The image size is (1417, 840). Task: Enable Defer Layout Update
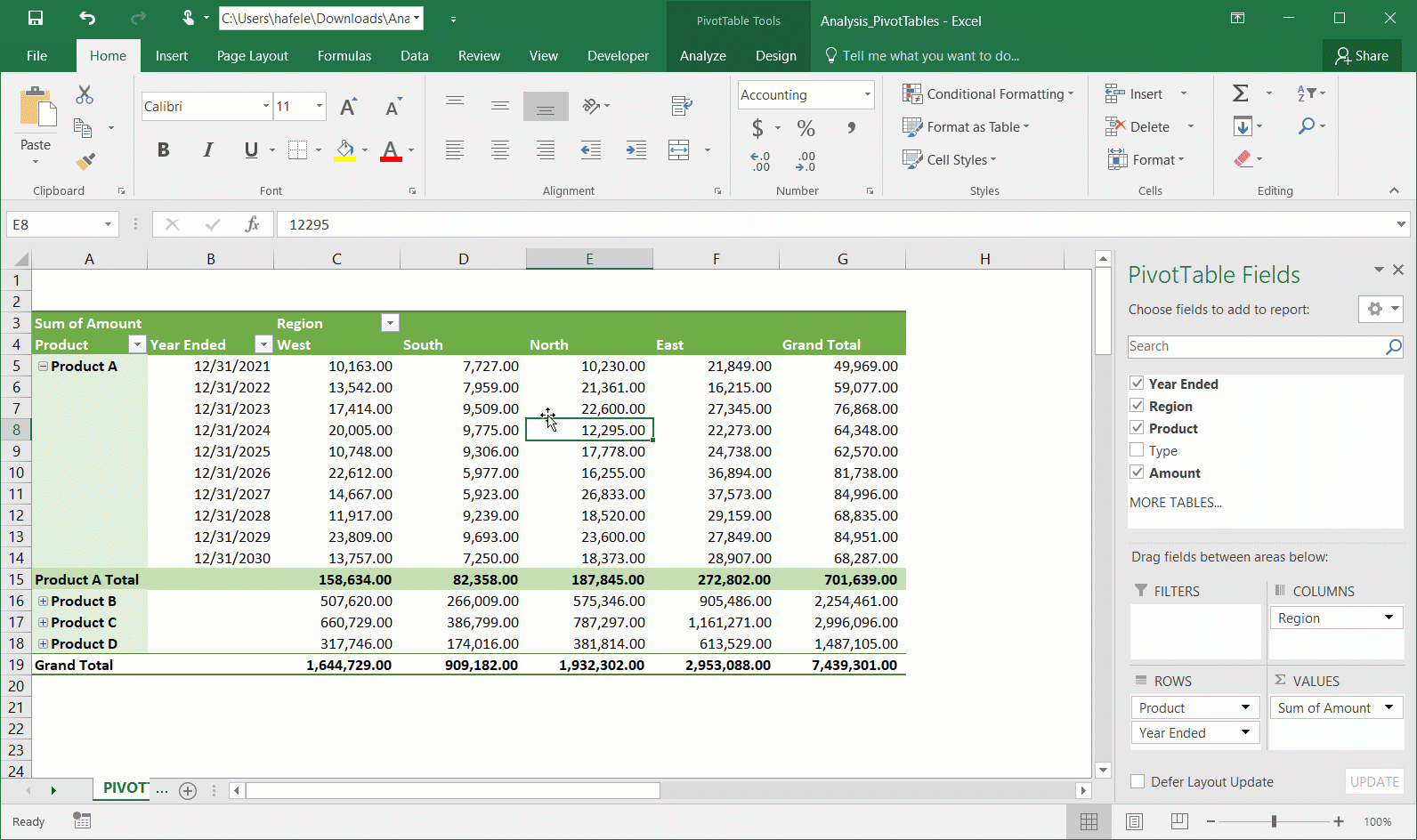coord(1138,781)
